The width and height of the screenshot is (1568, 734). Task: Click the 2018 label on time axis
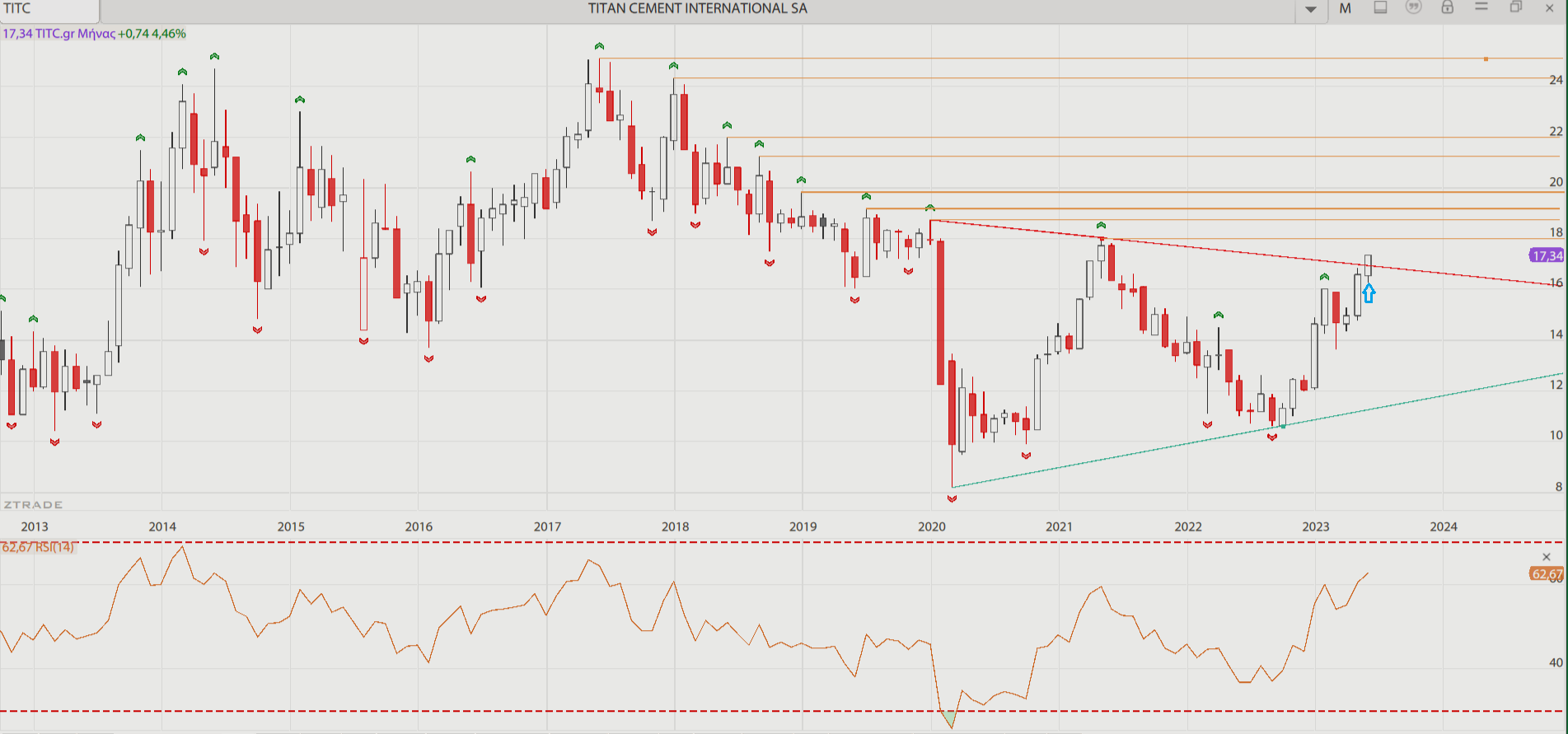tap(675, 526)
